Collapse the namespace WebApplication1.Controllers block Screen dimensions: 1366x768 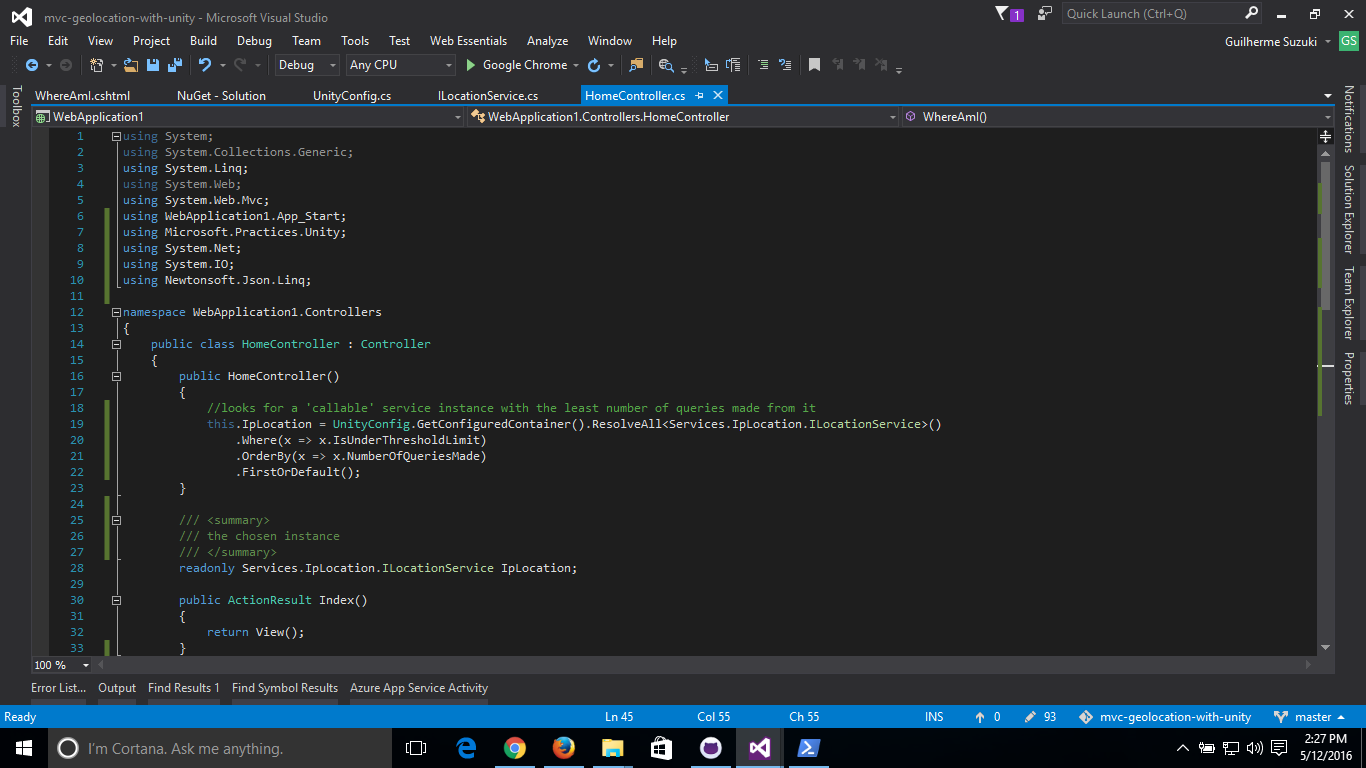click(116, 312)
